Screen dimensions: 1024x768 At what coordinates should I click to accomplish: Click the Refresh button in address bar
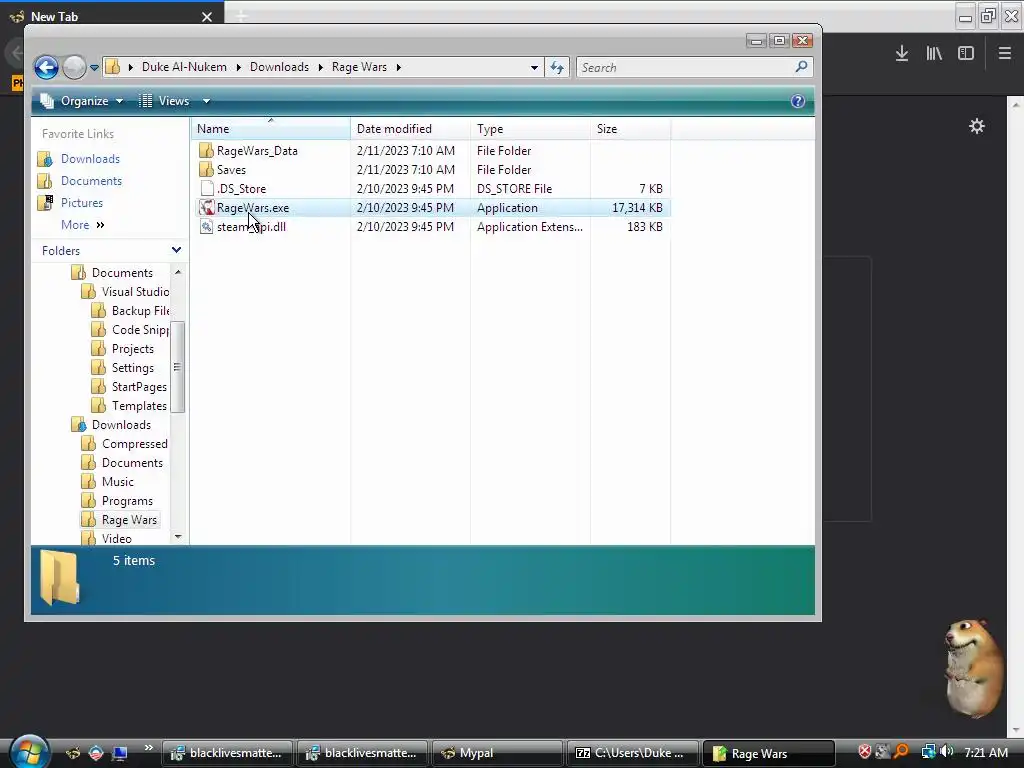pyautogui.click(x=557, y=67)
